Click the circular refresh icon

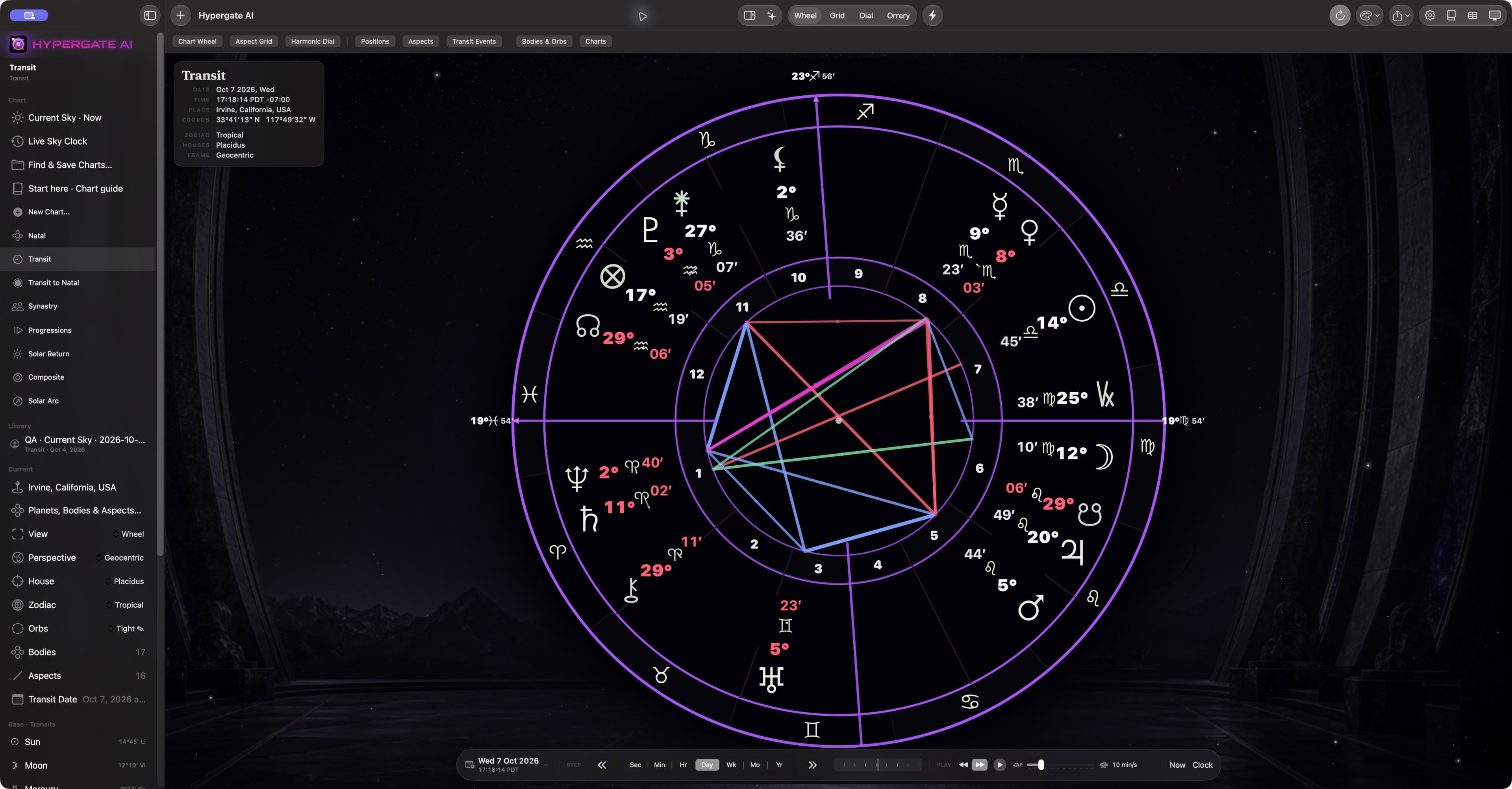[1340, 15]
